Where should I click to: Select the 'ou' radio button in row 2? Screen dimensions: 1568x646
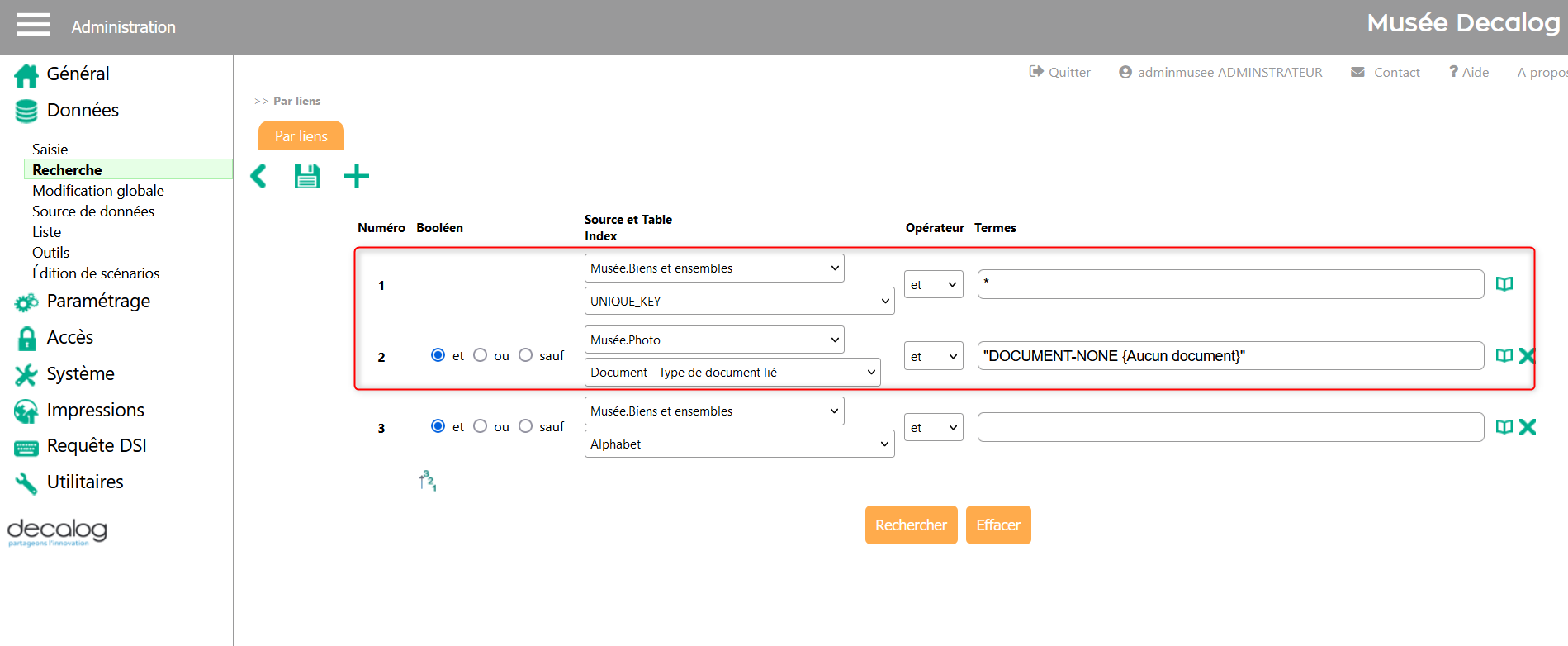481,355
